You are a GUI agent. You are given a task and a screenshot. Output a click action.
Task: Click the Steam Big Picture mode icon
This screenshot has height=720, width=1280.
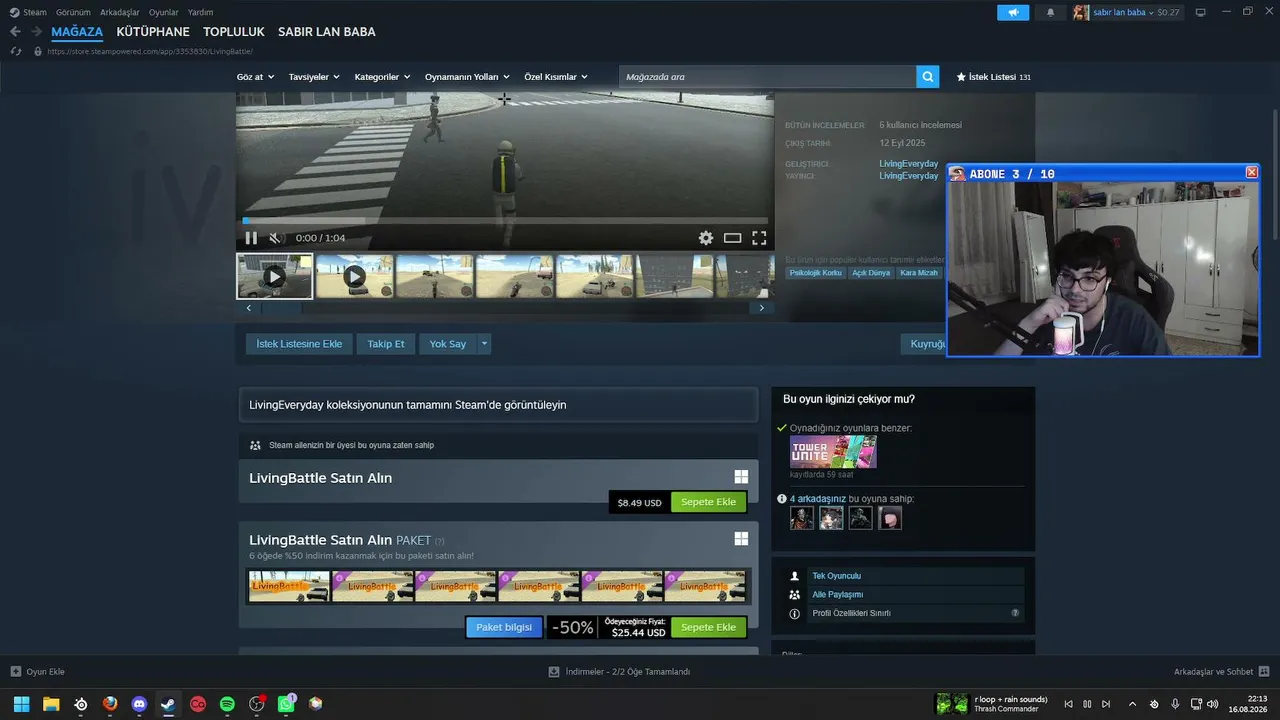[1200, 12]
